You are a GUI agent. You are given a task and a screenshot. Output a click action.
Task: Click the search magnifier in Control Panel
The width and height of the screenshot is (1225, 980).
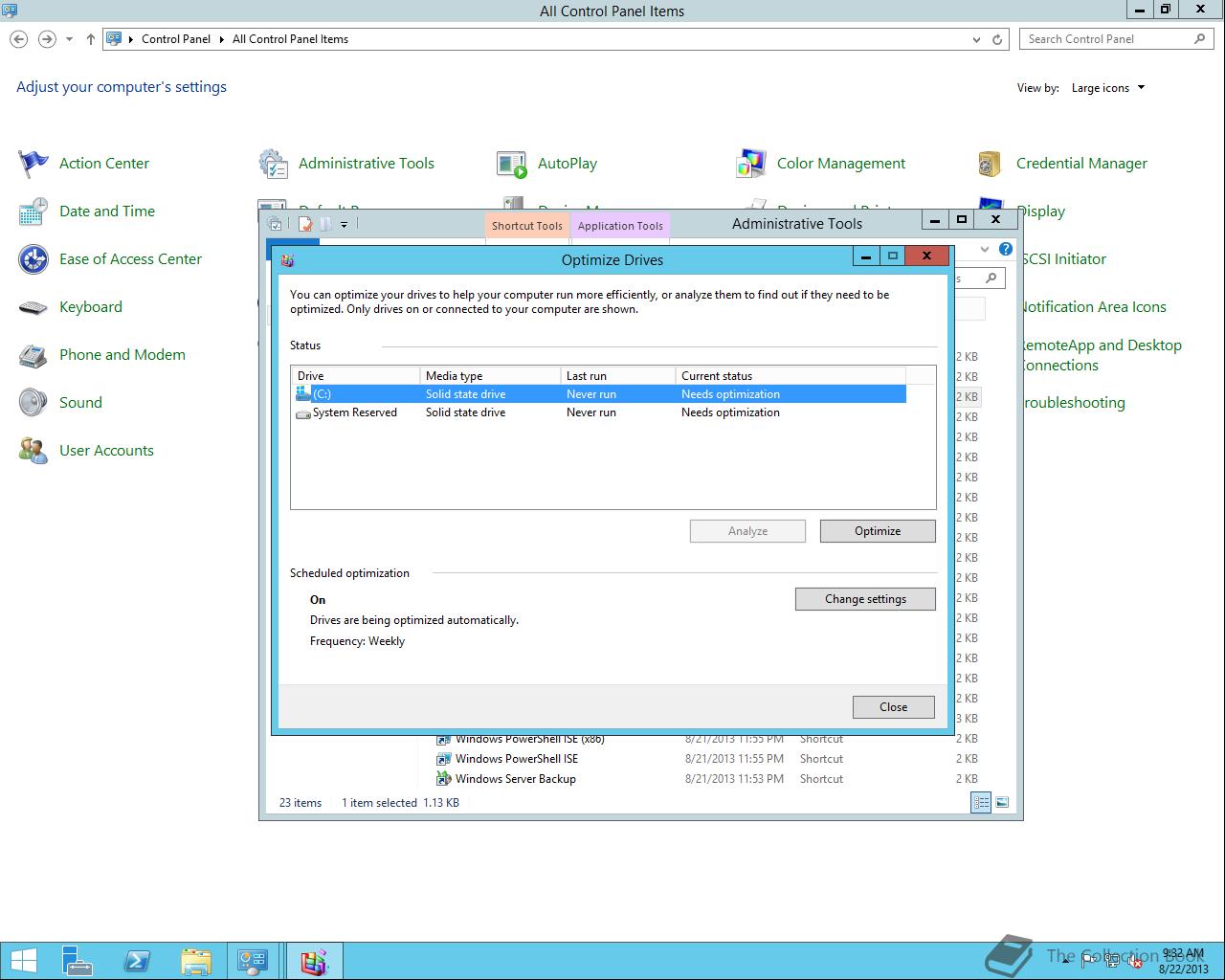pyautogui.click(x=1200, y=39)
